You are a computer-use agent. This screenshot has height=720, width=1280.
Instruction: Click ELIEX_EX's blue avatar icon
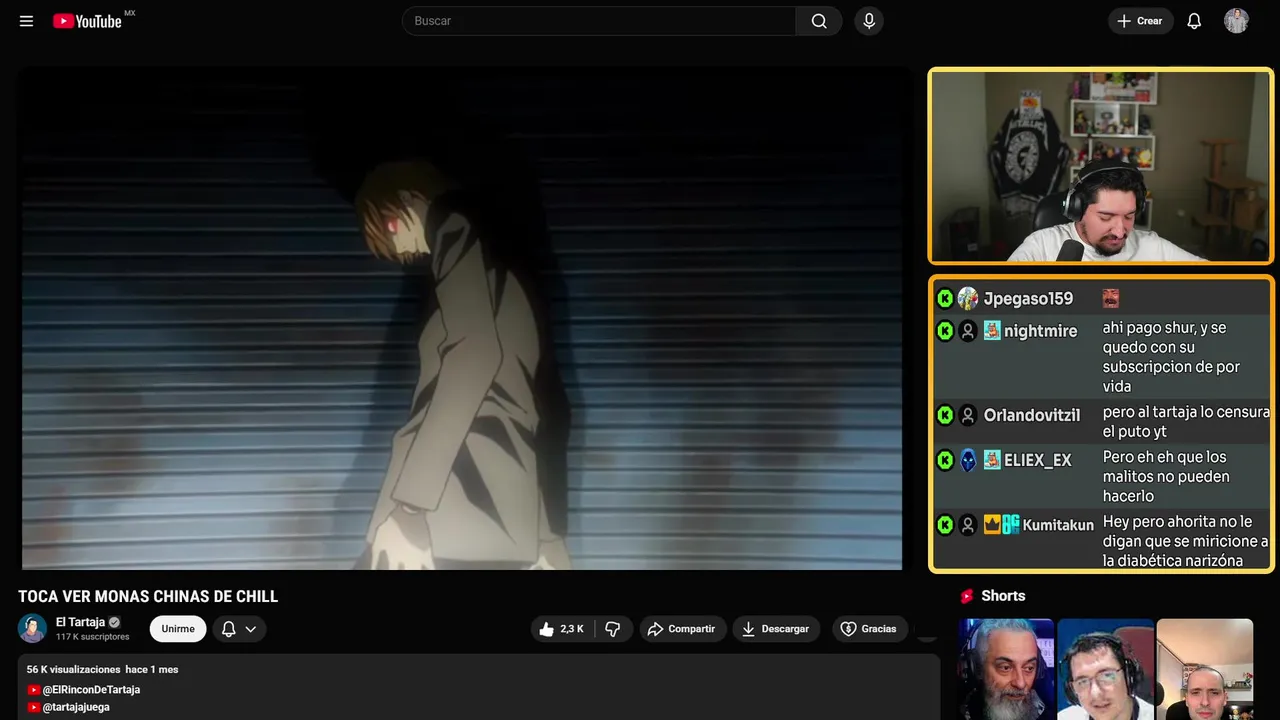(968, 461)
